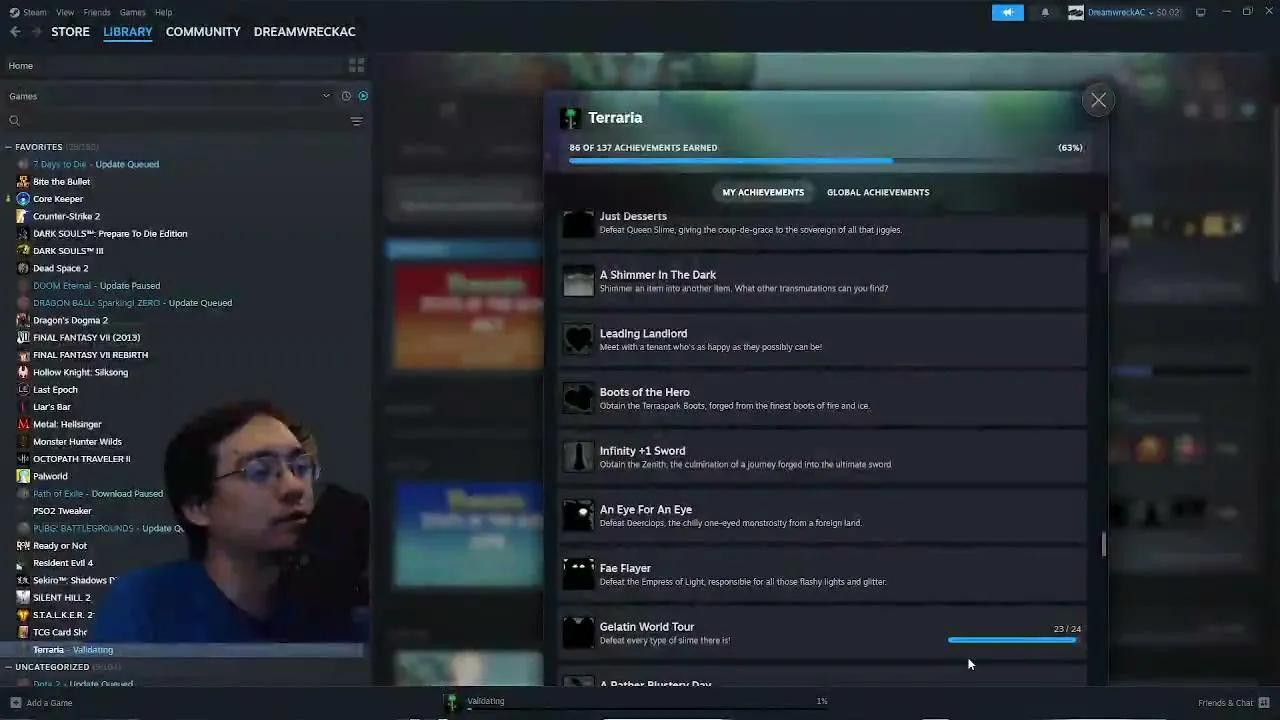
Task: Click the achievements list scrollbar thumb
Action: 1104,545
